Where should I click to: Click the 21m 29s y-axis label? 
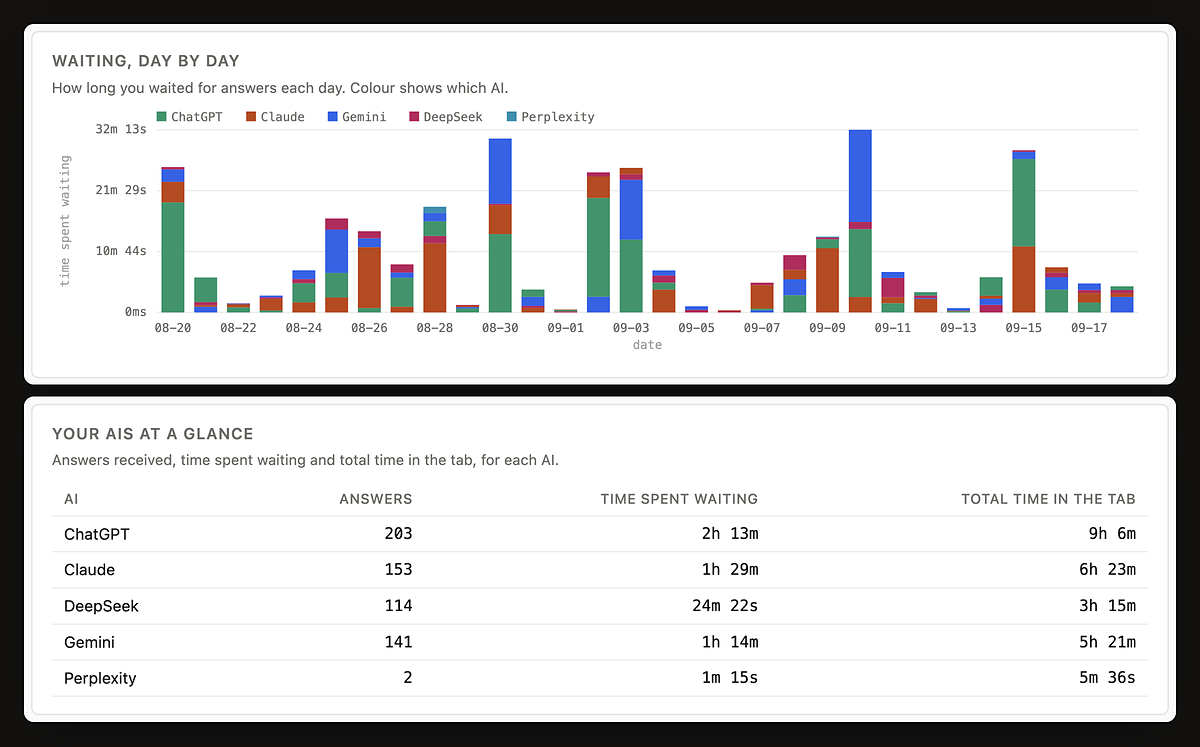[x=122, y=190]
